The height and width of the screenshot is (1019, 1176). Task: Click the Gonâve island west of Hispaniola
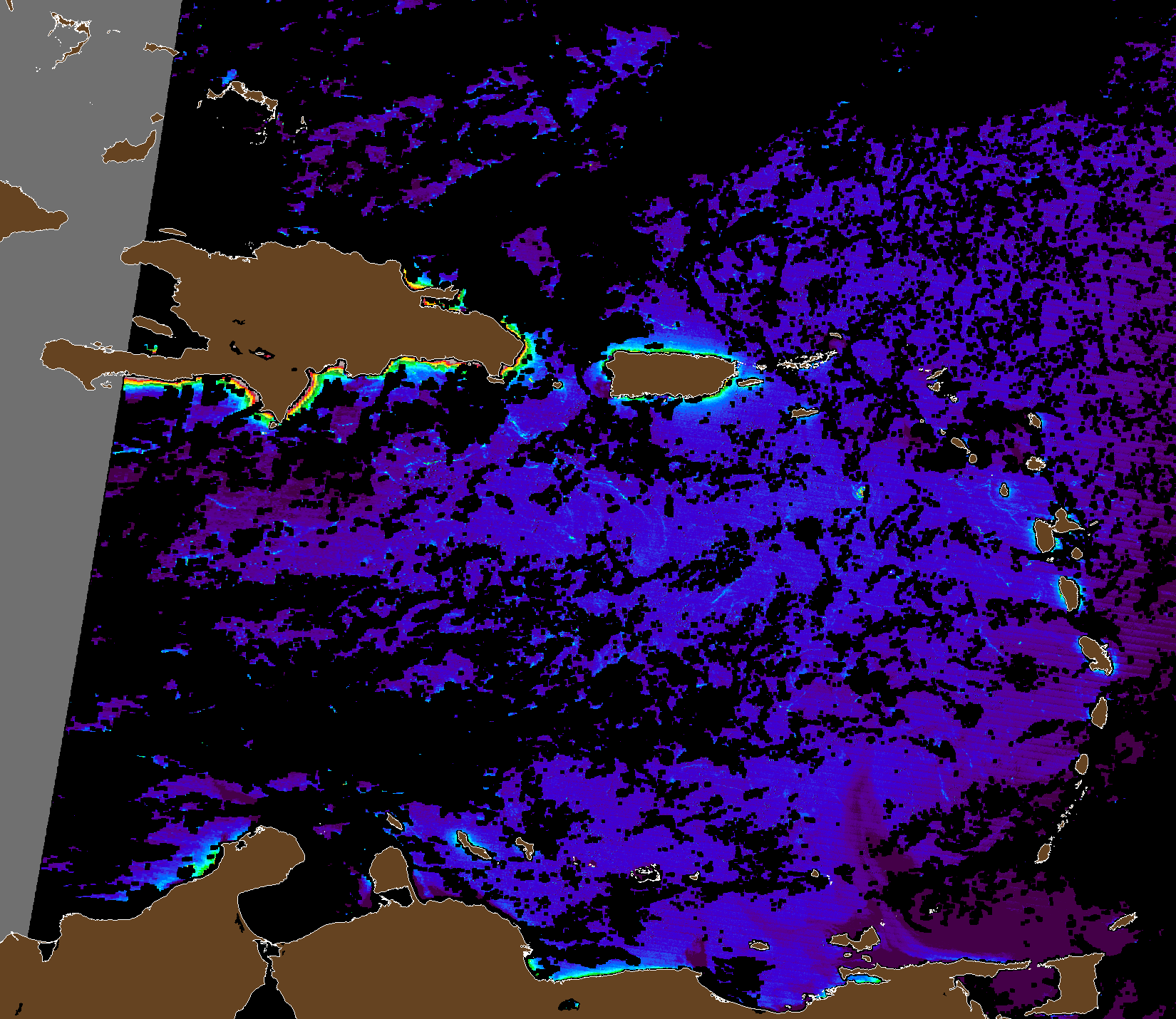[154, 326]
